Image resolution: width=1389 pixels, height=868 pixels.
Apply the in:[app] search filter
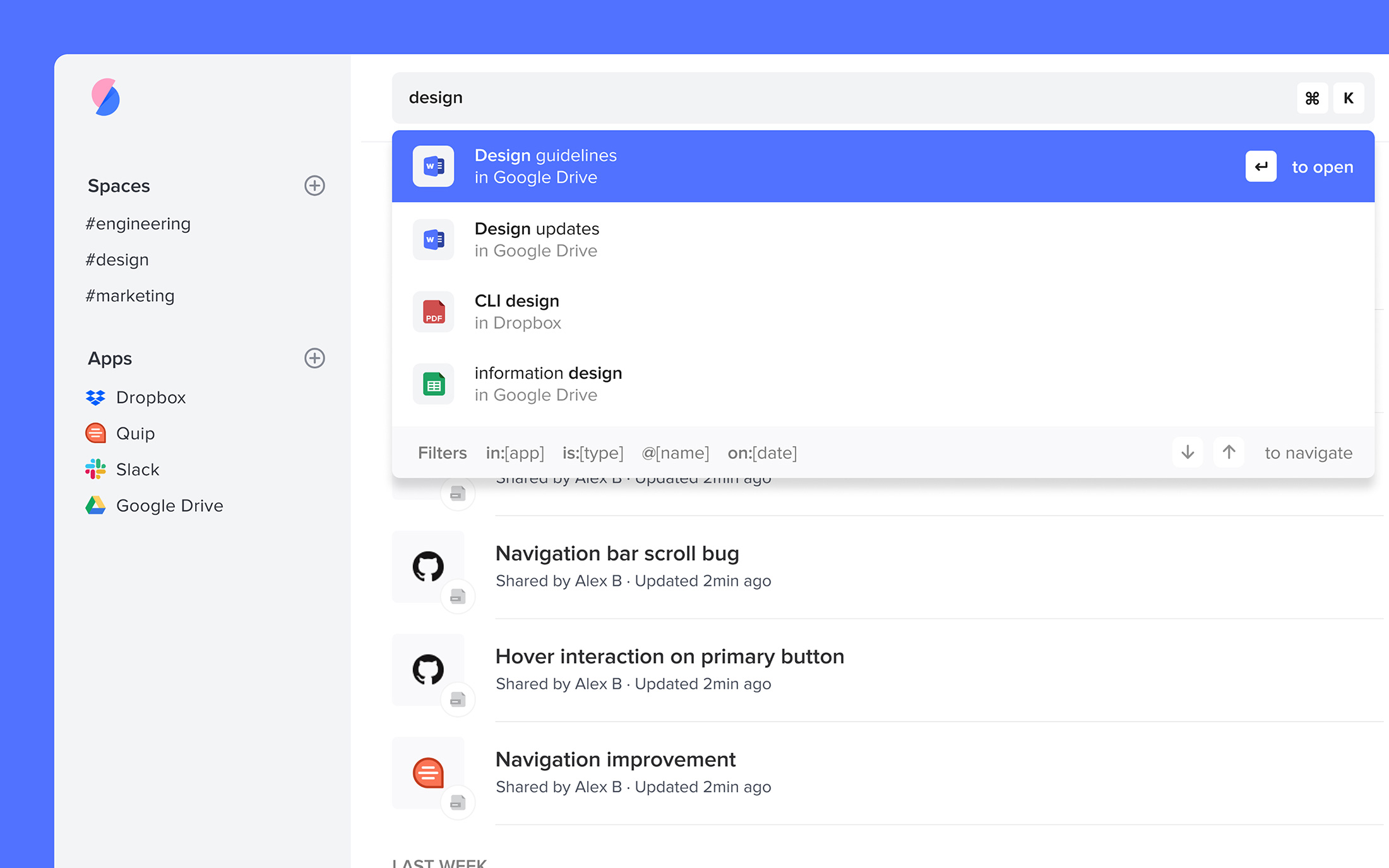click(x=515, y=453)
